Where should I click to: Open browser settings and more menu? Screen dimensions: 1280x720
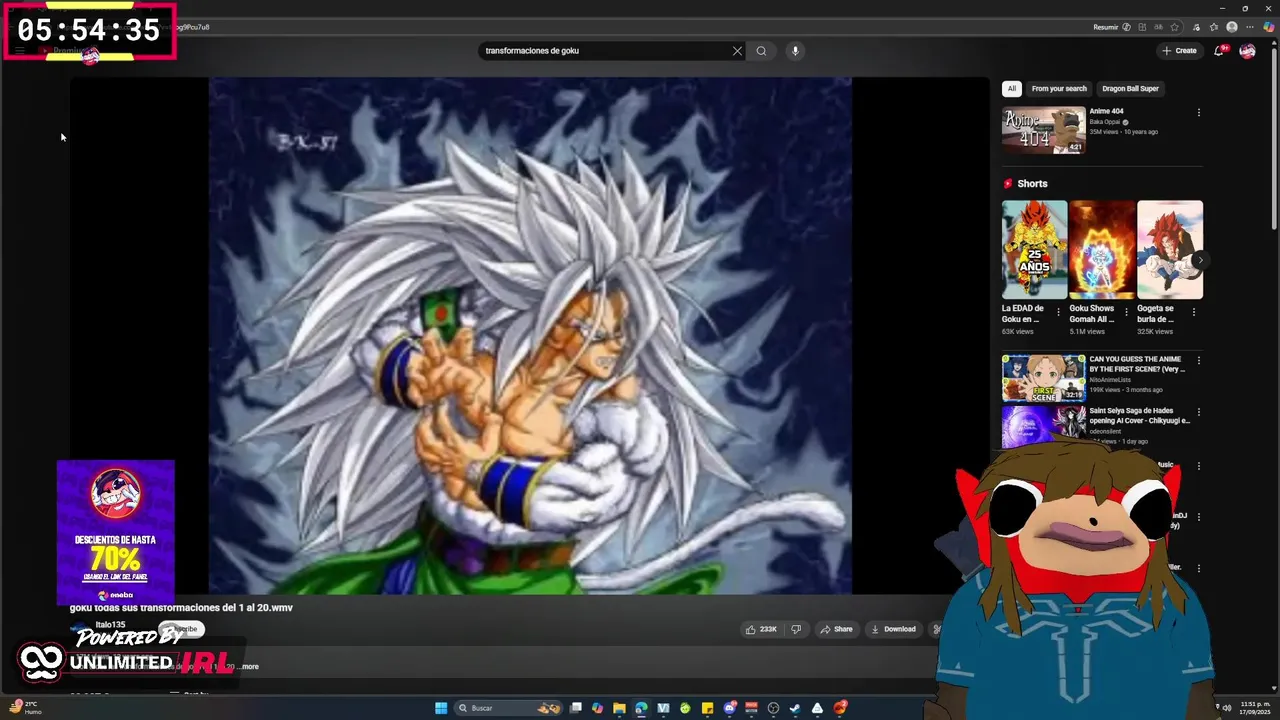1250,27
